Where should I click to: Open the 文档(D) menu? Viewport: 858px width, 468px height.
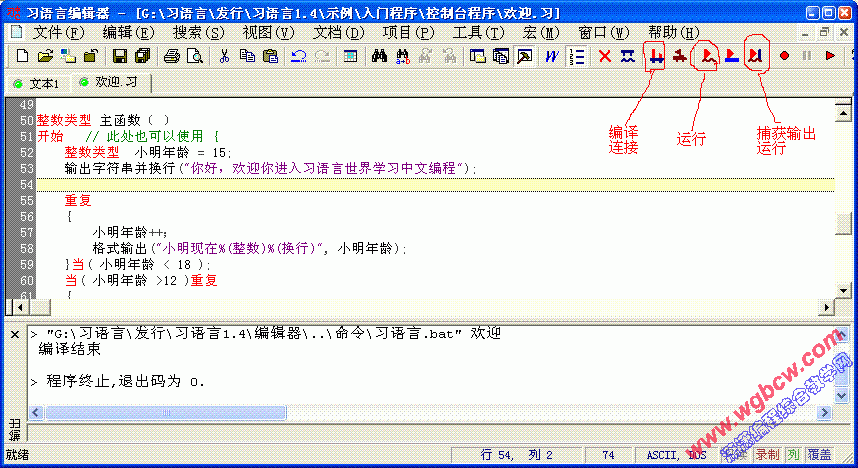(x=338, y=33)
